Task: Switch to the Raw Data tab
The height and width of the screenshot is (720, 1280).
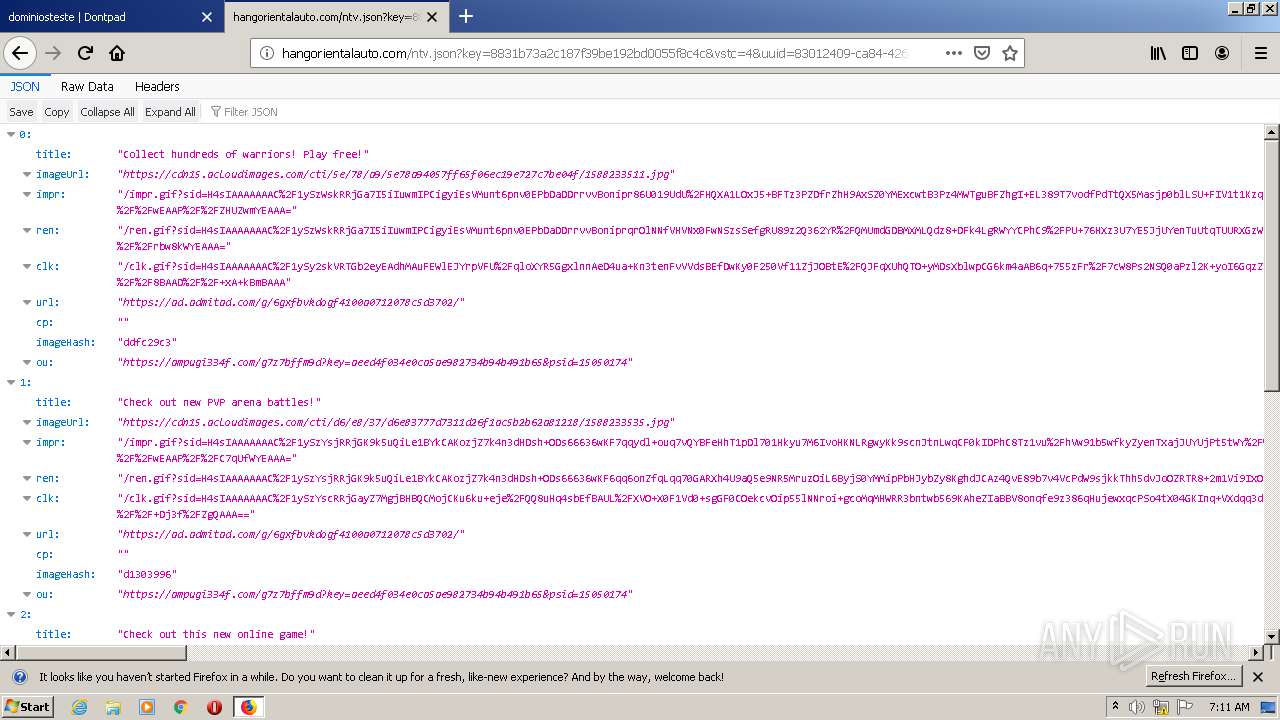Action: point(87,87)
